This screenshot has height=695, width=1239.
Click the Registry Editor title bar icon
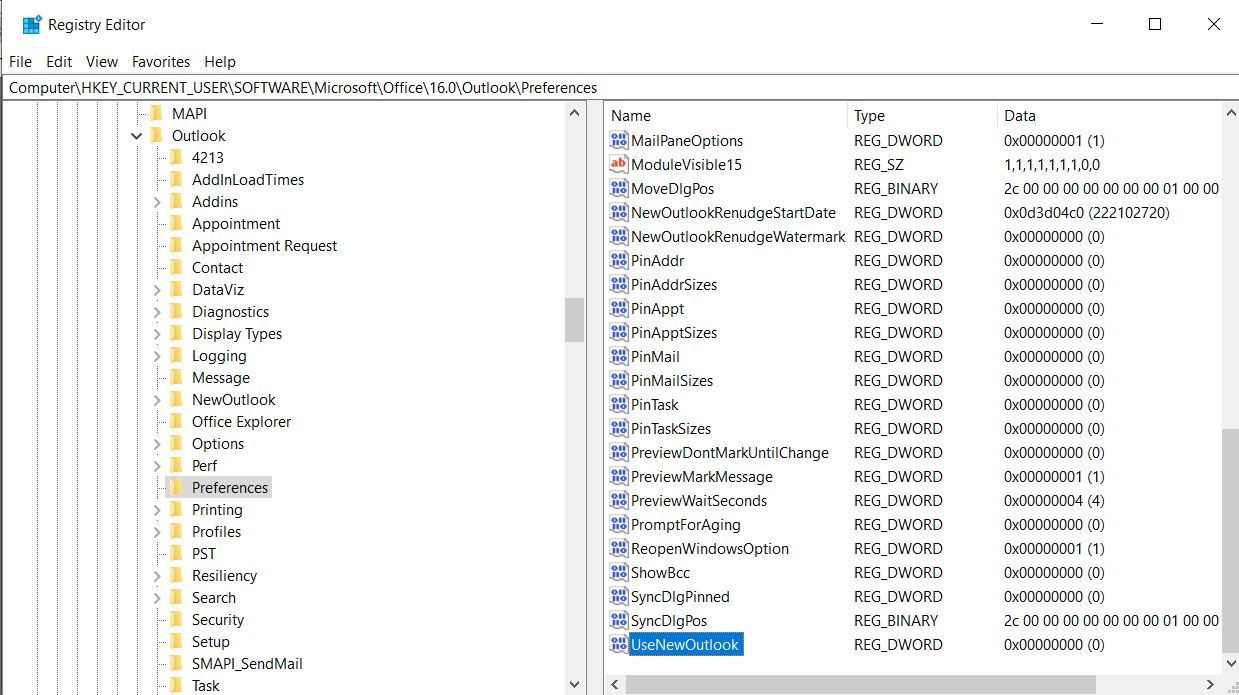pyautogui.click(x=31, y=25)
